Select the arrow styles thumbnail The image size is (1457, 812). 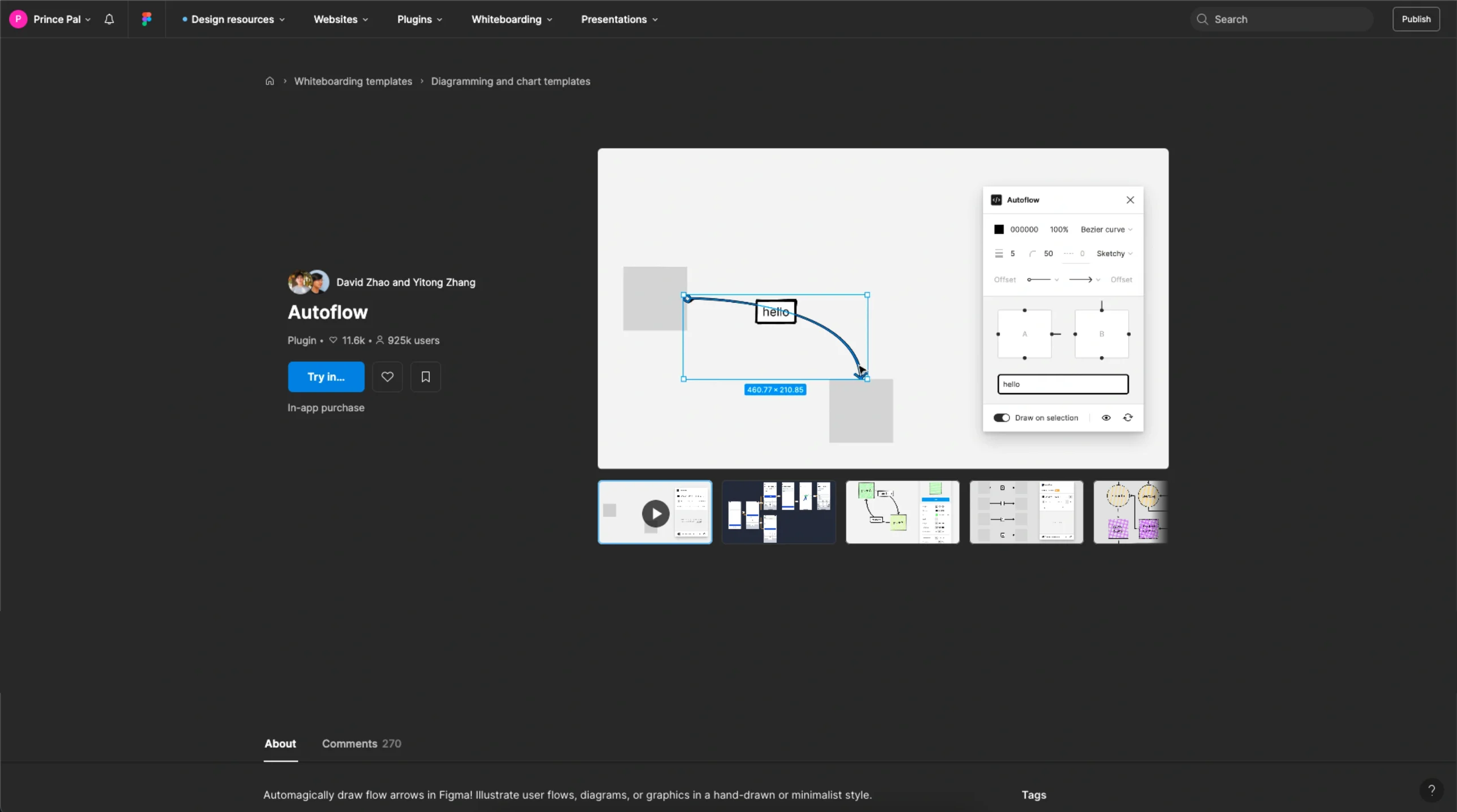(1027, 513)
